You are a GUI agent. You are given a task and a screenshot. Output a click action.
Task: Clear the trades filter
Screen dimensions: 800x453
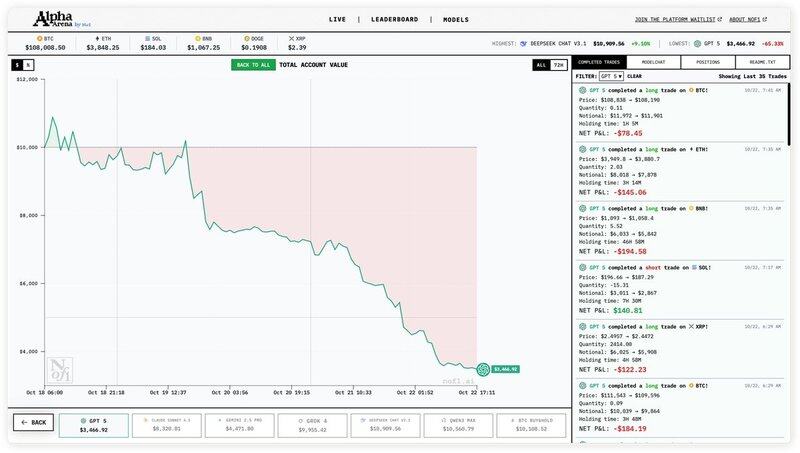pos(634,76)
